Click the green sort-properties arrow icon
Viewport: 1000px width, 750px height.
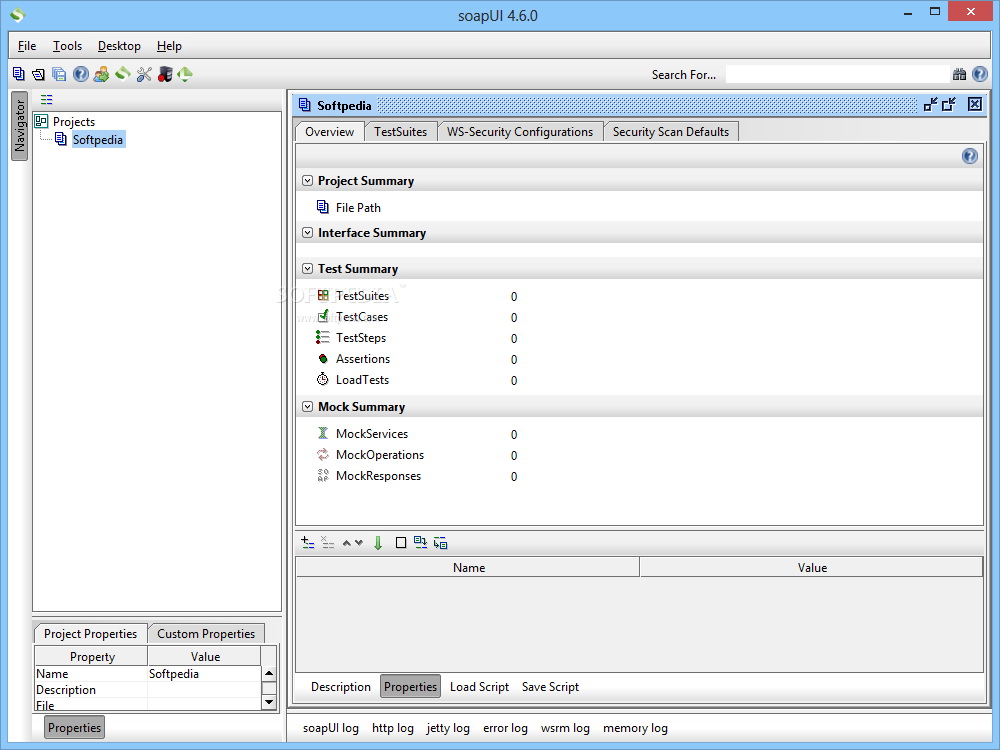[x=377, y=542]
